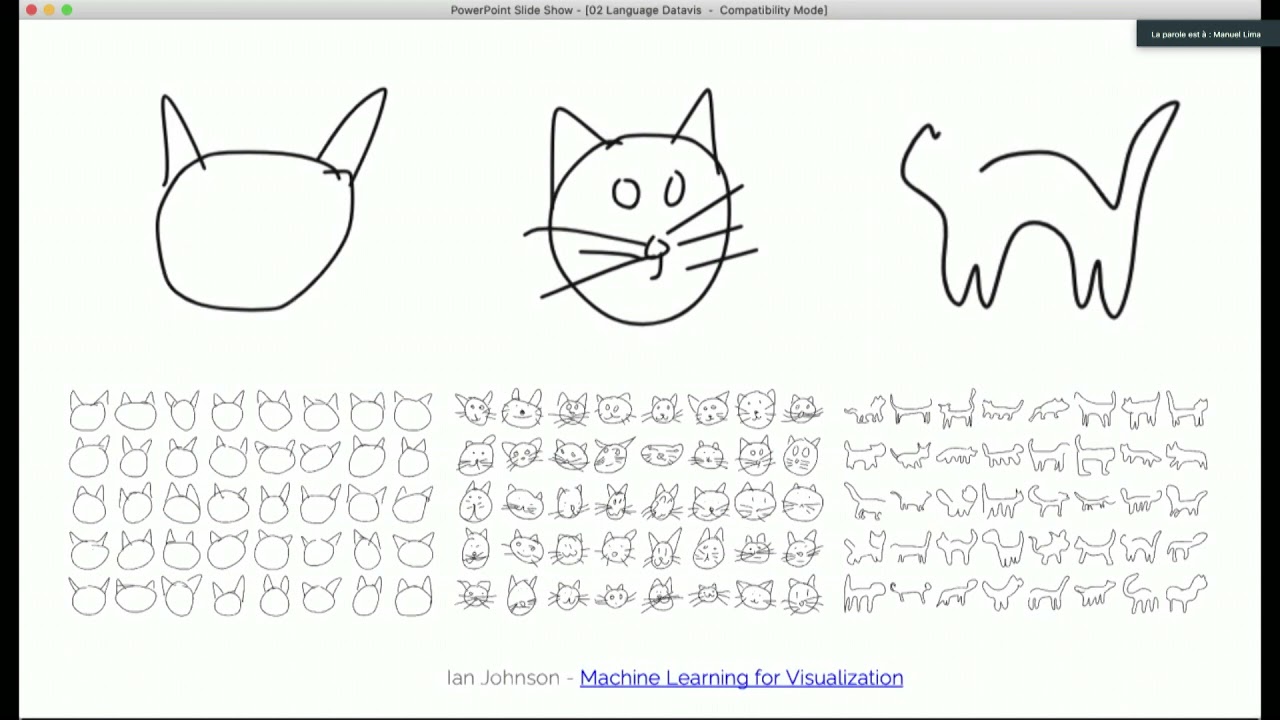Click the Ian Johnson author text

[x=503, y=678]
